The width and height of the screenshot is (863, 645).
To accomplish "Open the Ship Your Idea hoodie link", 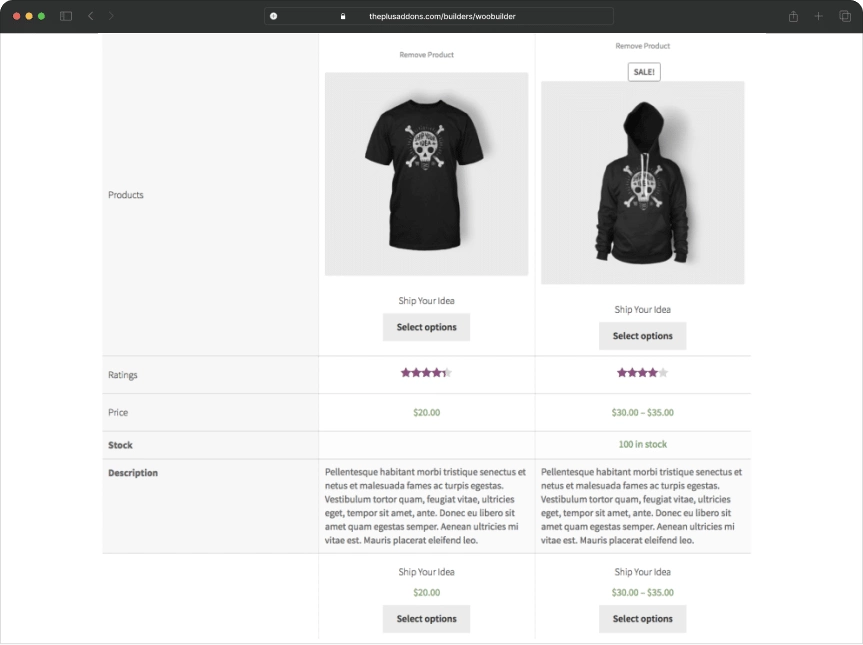I will tap(642, 309).
